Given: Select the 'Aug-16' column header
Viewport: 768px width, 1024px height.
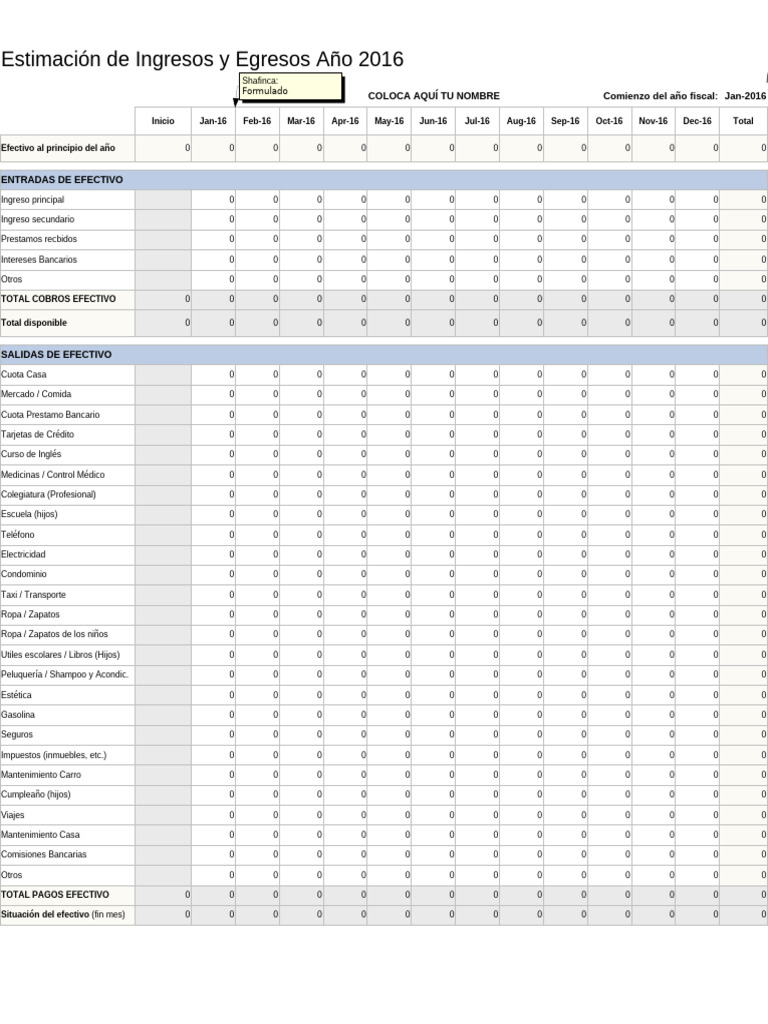Looking at the screenshot, I should 521,121.
